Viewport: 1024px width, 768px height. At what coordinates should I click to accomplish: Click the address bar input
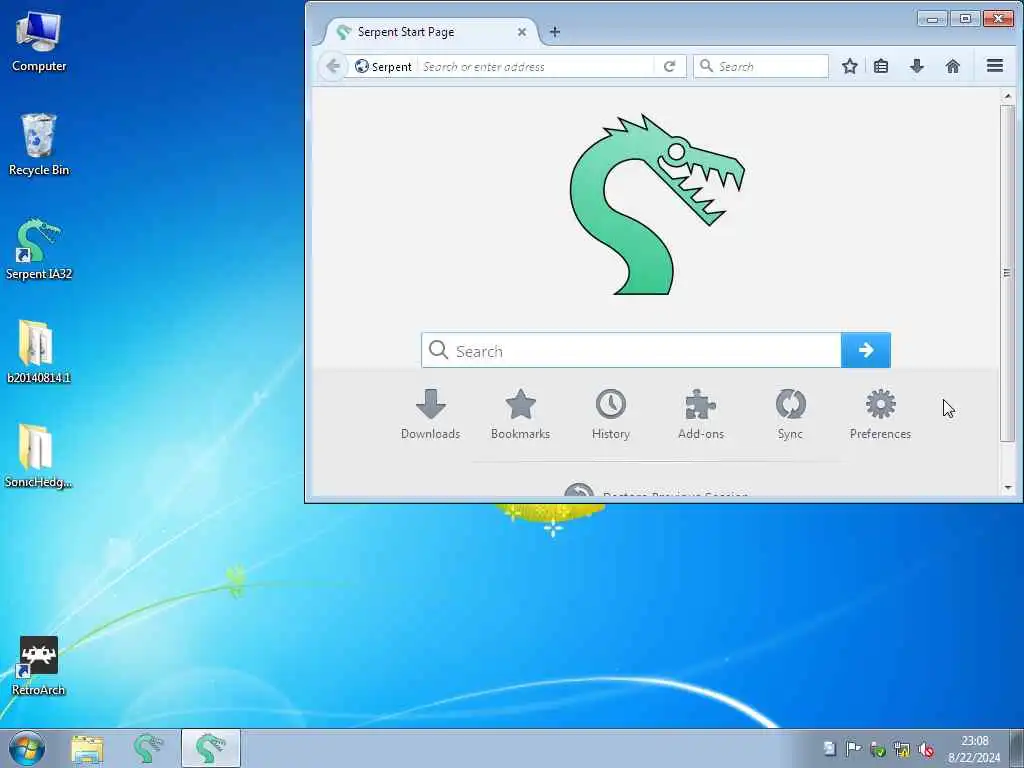tap(536, 67)
